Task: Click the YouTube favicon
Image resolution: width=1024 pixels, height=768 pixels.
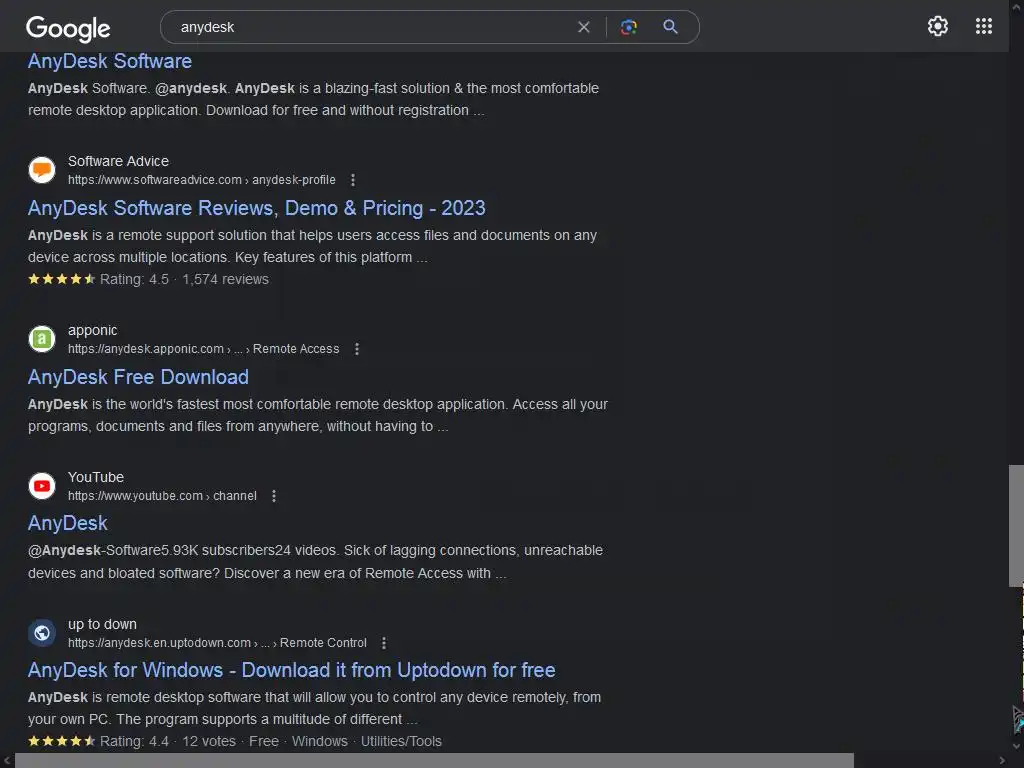Action: click(42, 486)
